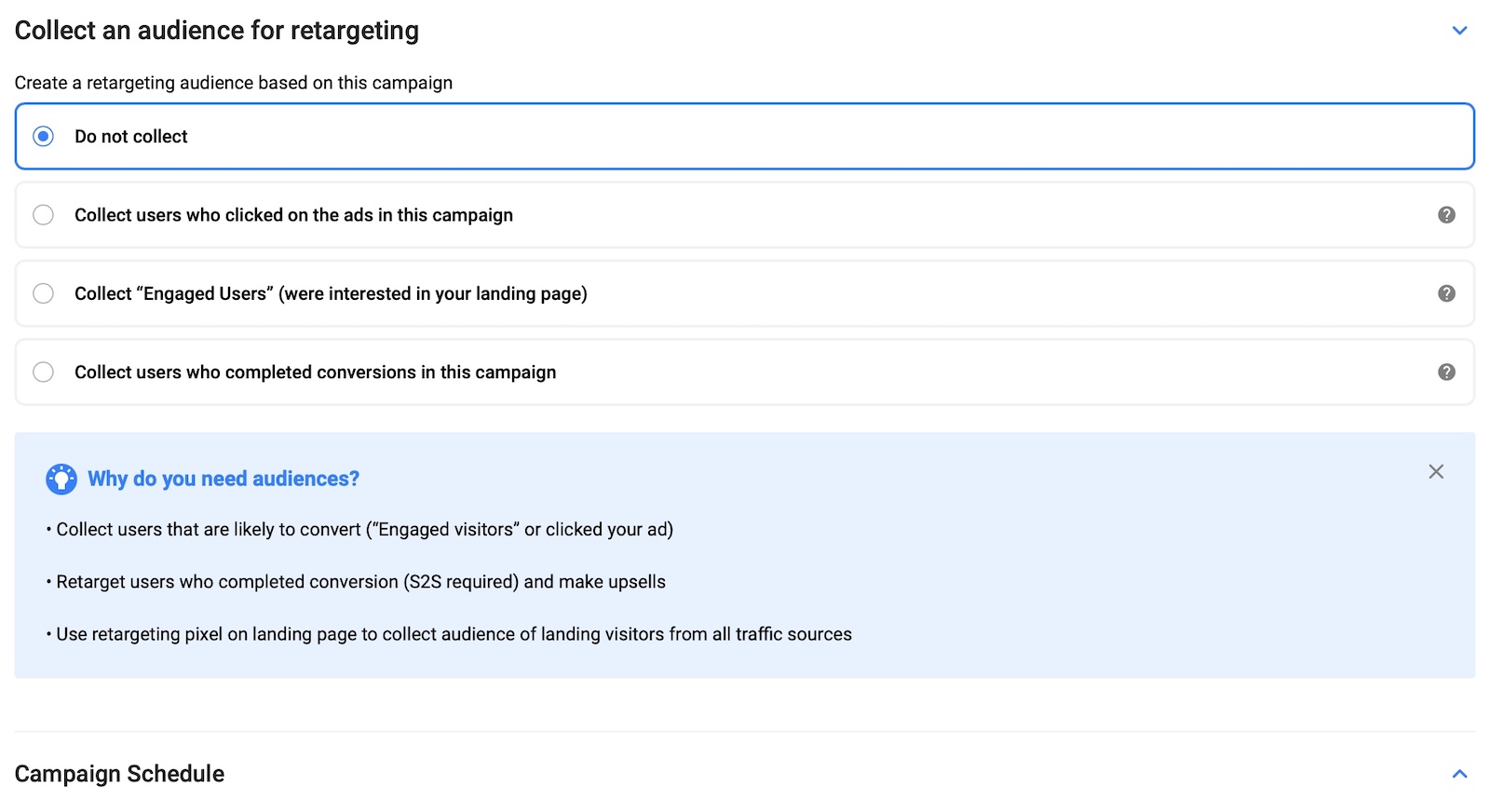The image size is (1490, 812).
Task: Open help icon for Engaged Users option
Action: 1446,293
